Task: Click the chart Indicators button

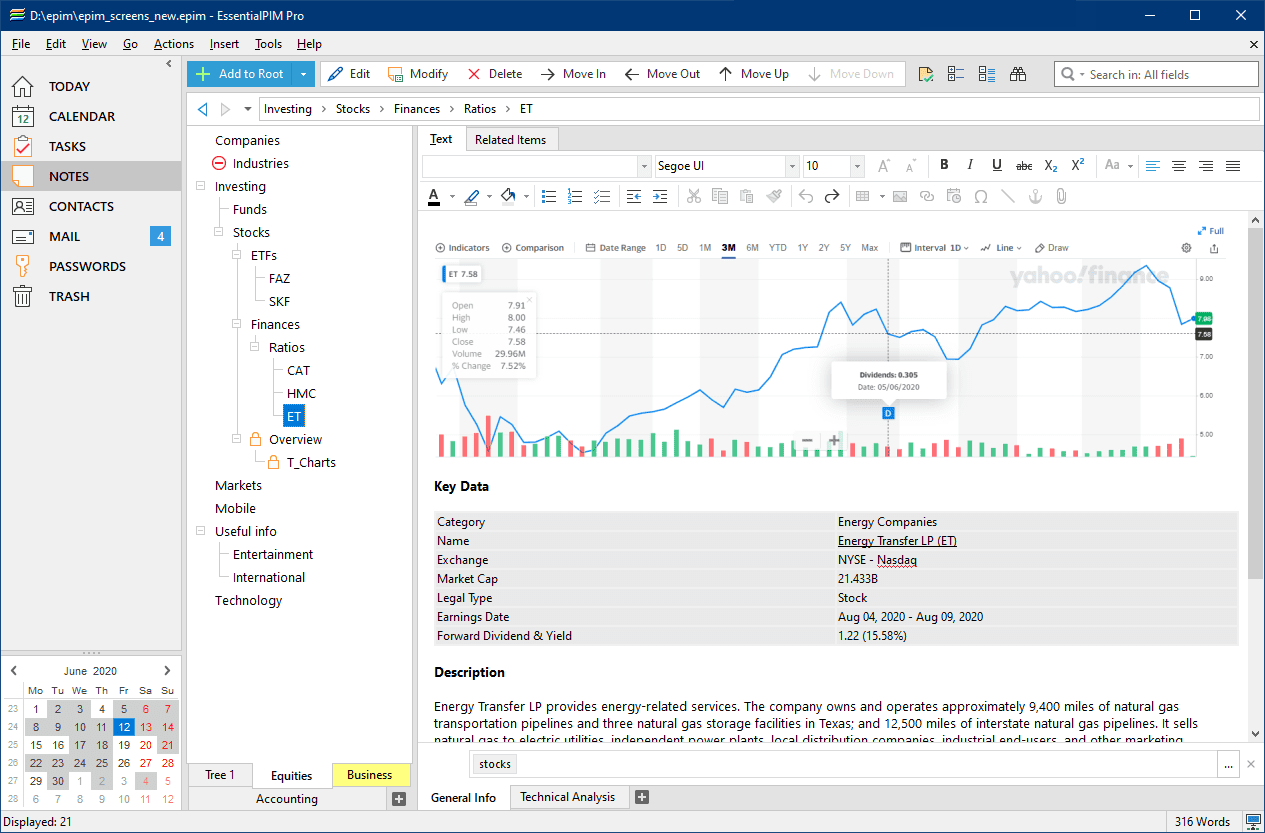Action: click(463, 248)
